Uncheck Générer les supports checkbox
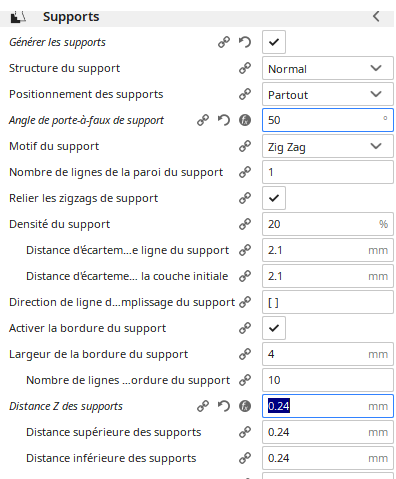The width and height of the screenshot is (396, 479). point(274,42)
